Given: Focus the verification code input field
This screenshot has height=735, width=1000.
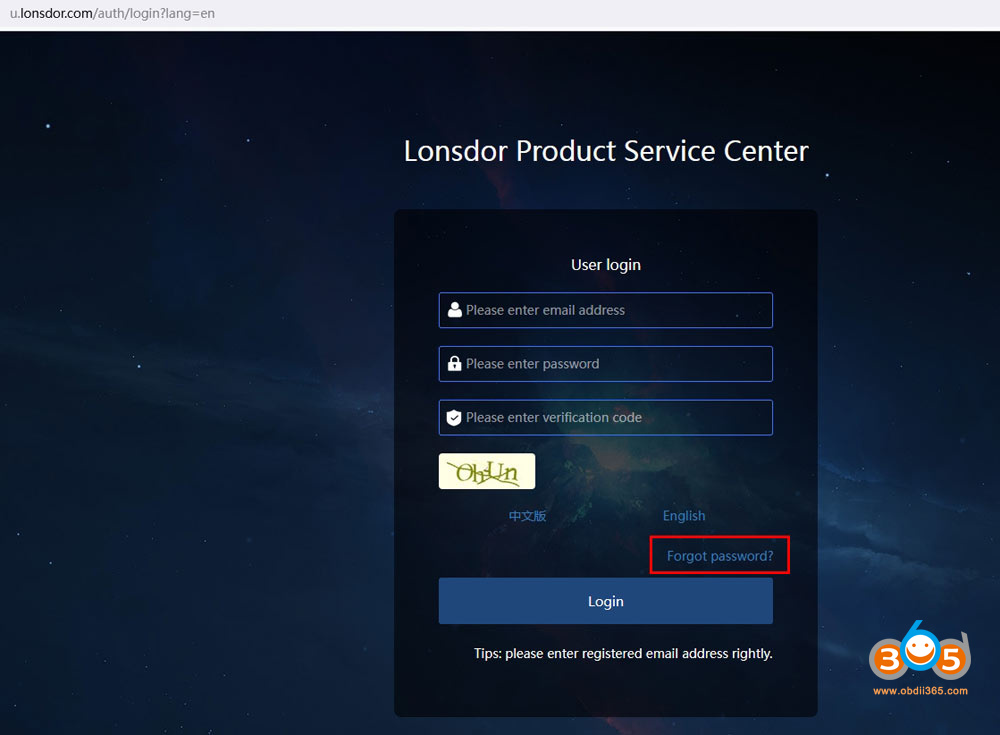Looking at the screenshot, I should tap(605, 417).
